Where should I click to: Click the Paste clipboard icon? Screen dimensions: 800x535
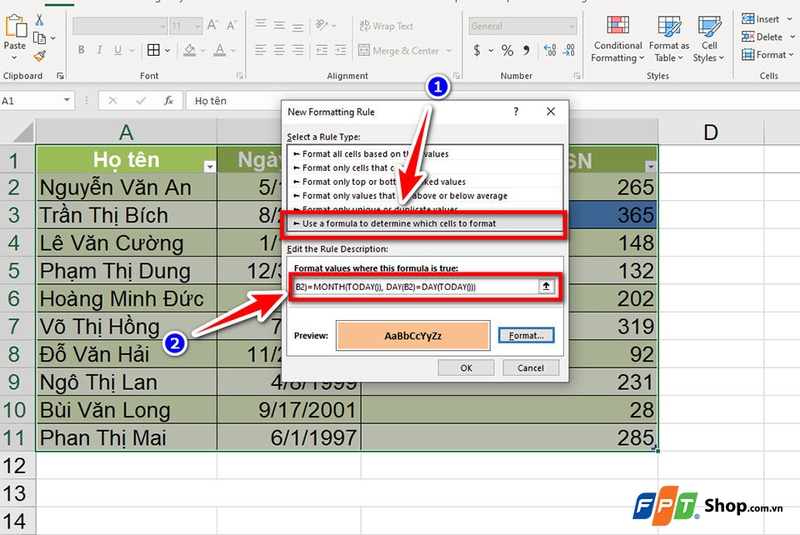[x=15, y=27]
